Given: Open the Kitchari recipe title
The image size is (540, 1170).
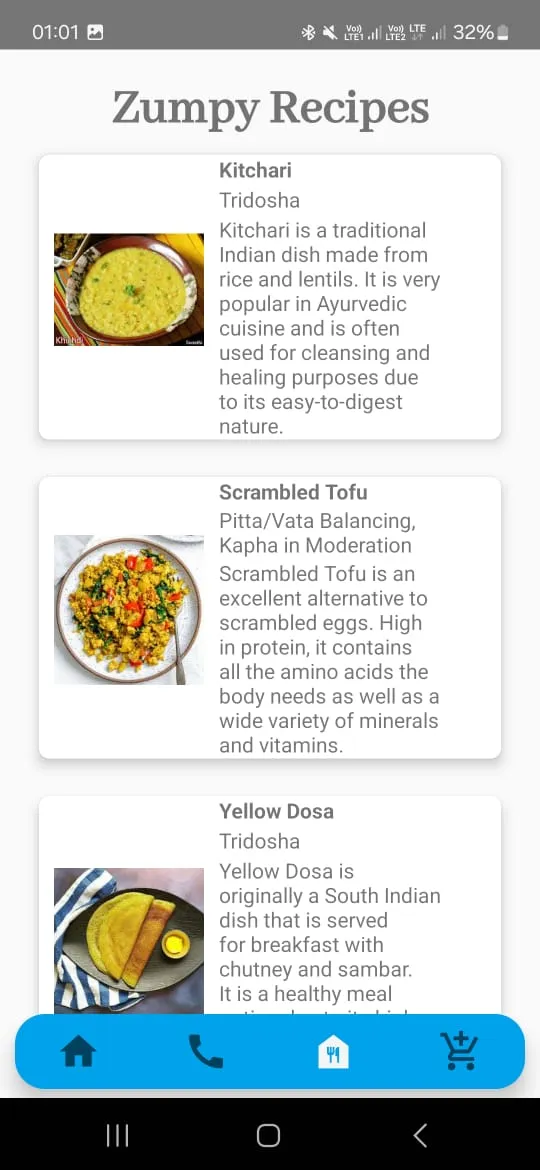Looking at the screenshot, I should point(255,170).
